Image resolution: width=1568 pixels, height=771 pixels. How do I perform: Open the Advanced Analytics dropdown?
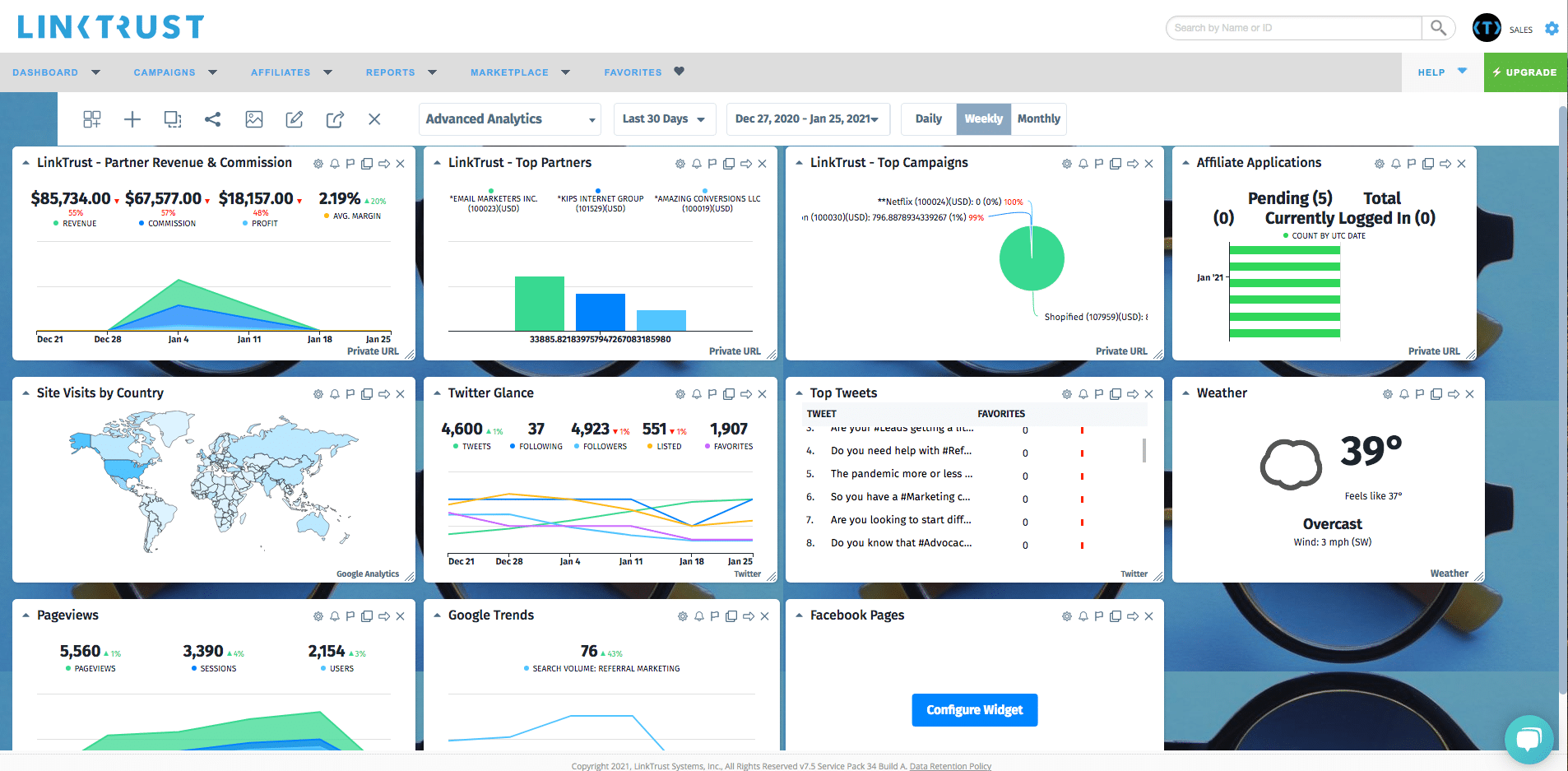point(508,118)
